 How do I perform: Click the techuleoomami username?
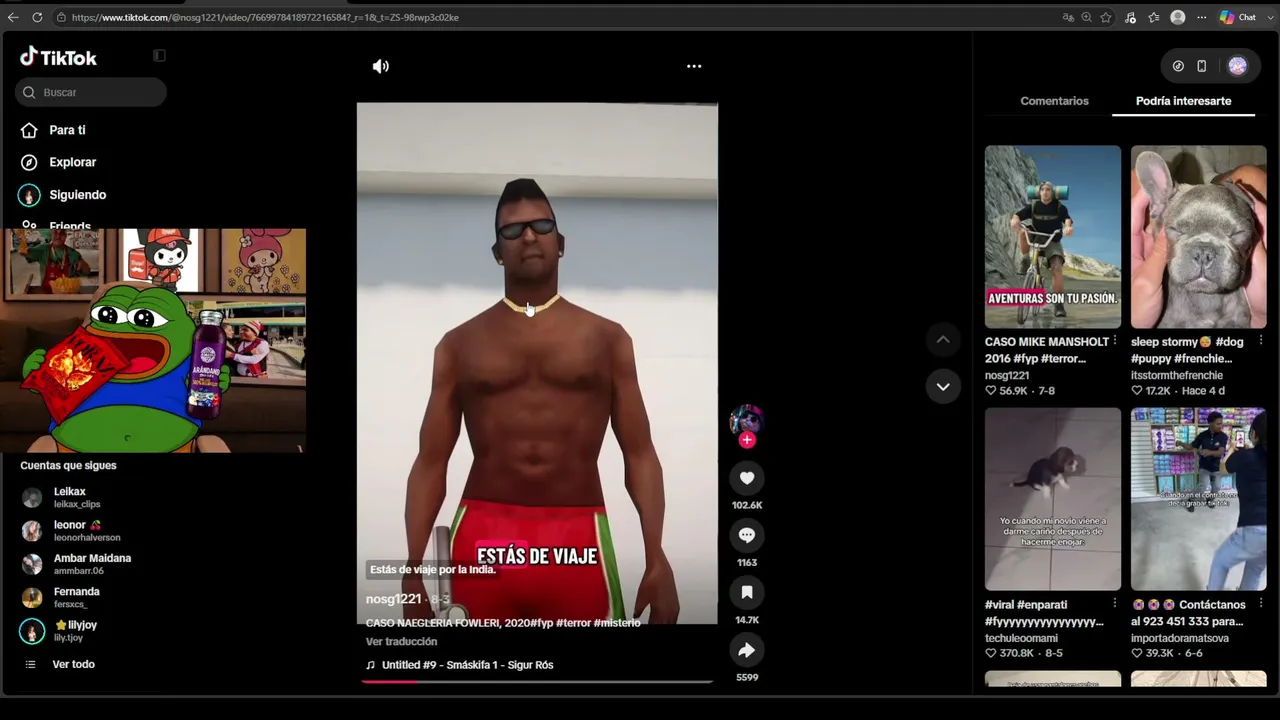click(1021, 638)
